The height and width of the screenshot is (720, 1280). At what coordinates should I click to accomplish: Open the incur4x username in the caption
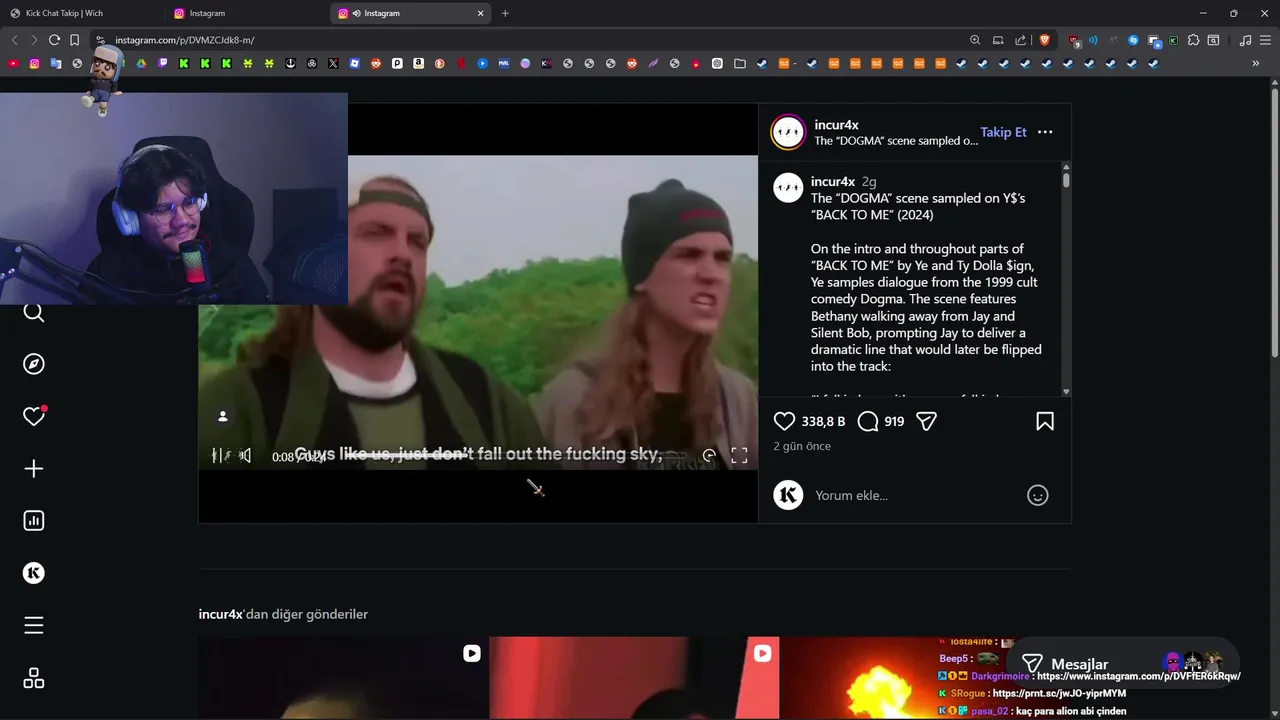tap(833, 182)
